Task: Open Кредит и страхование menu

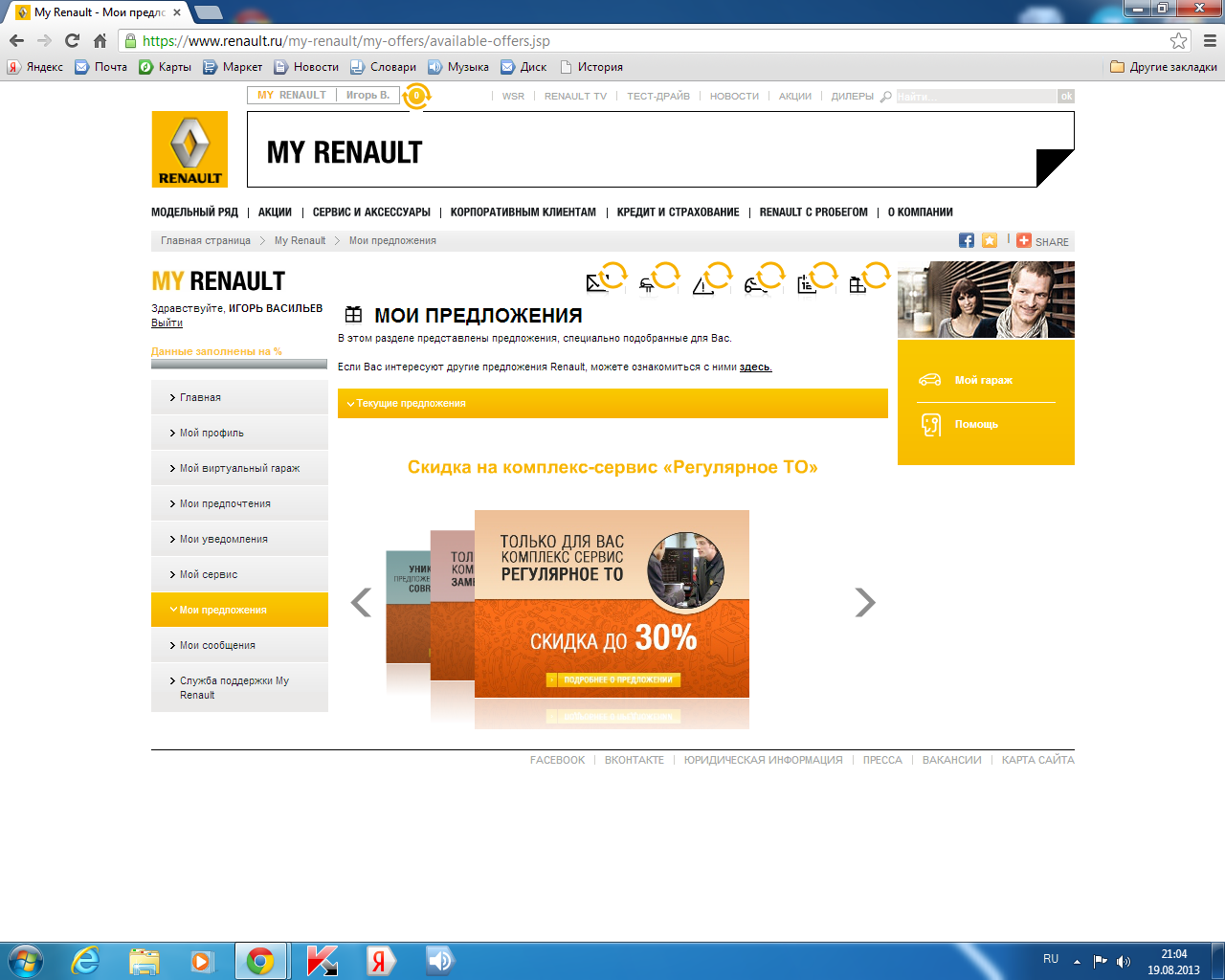Action: click(679, 212)
